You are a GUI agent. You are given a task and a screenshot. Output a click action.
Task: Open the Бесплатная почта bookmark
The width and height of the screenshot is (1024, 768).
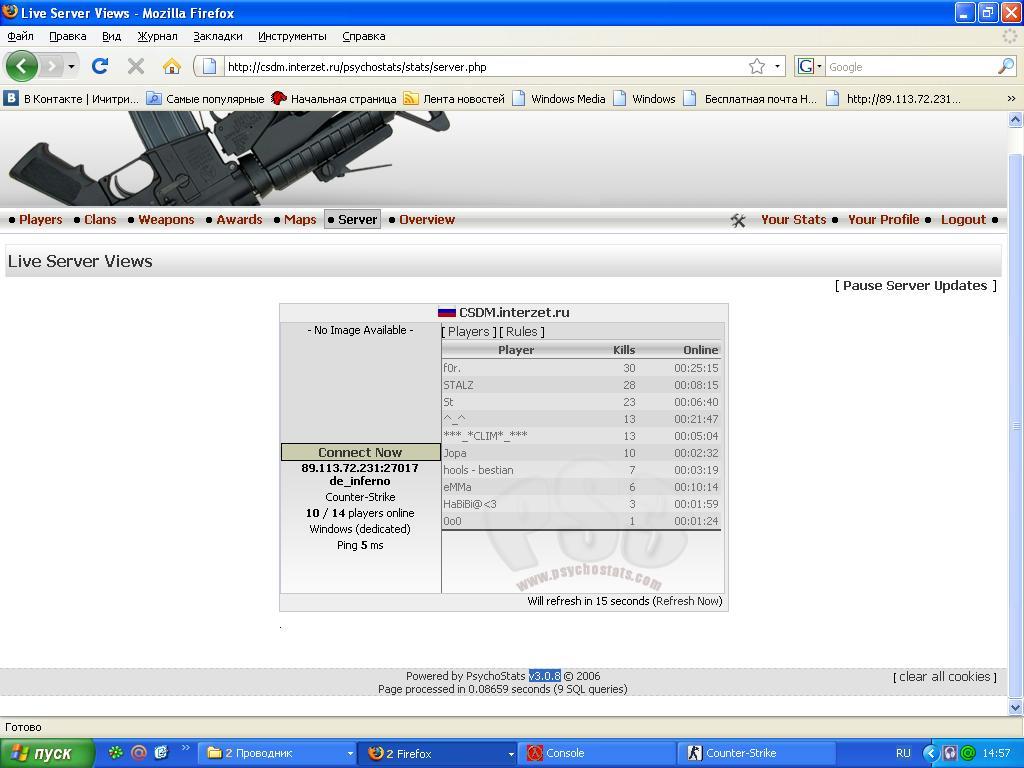(x=750, y=99)
